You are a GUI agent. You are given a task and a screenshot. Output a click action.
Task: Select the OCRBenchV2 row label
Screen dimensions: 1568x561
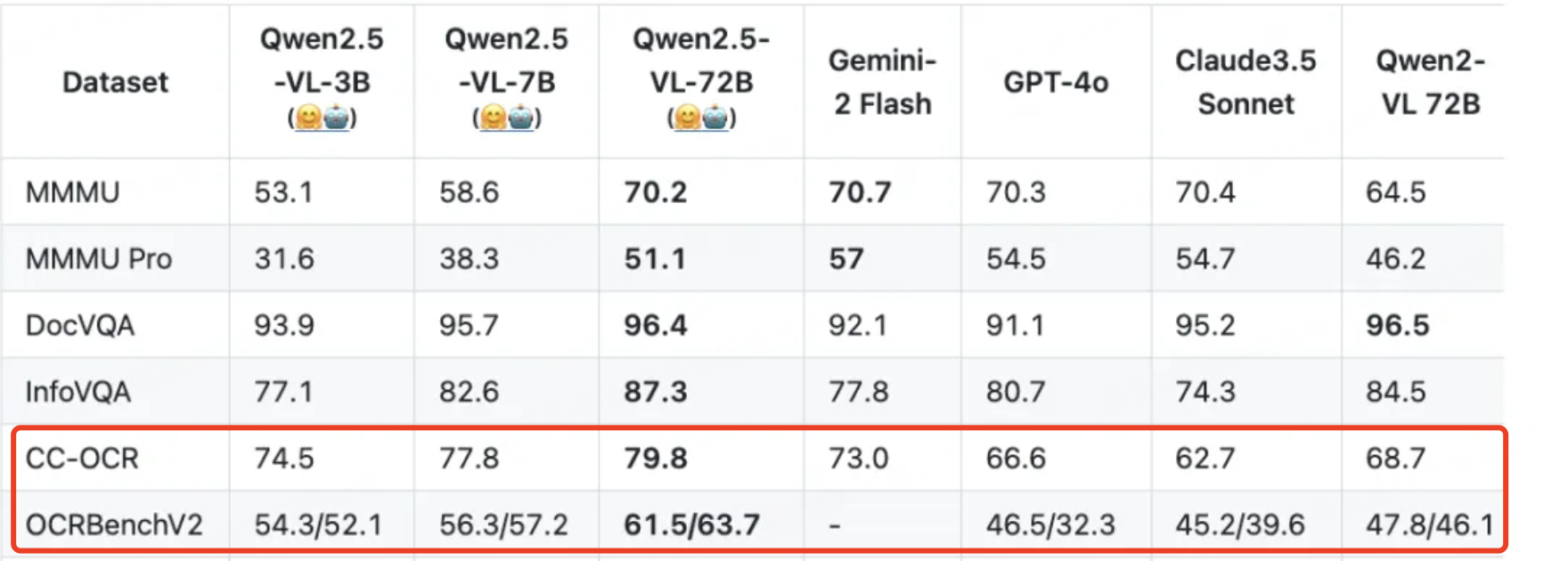pos(114,524)
